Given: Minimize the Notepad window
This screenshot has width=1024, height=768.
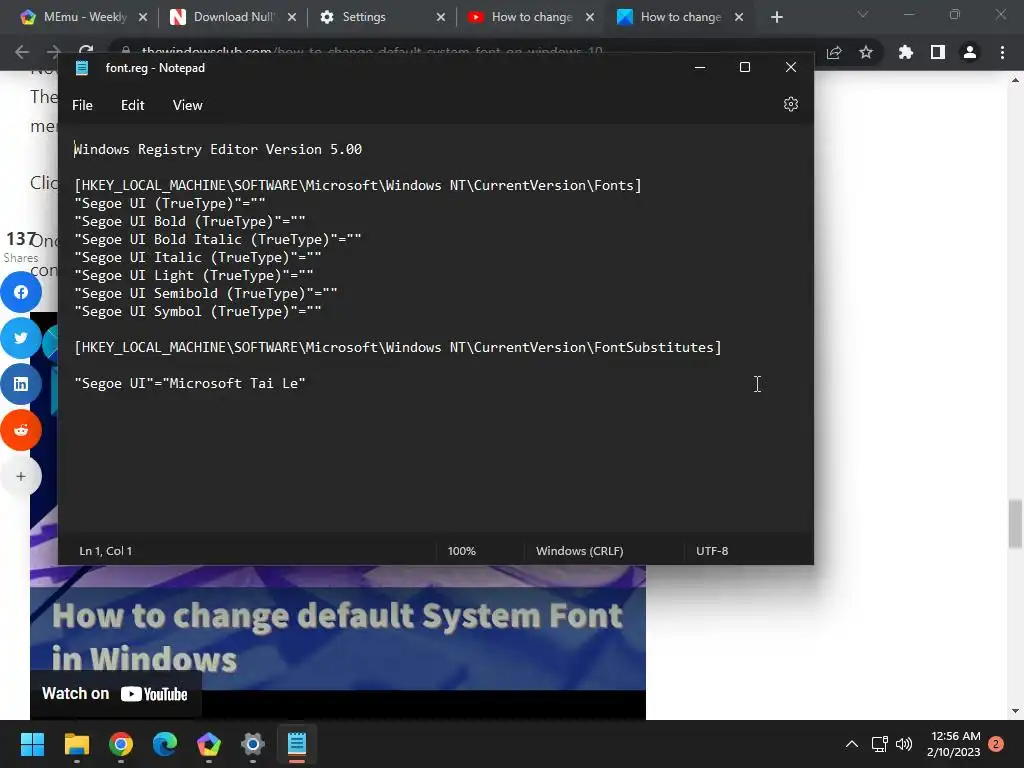Looking at the screenshot, I should tap(700, 67).
